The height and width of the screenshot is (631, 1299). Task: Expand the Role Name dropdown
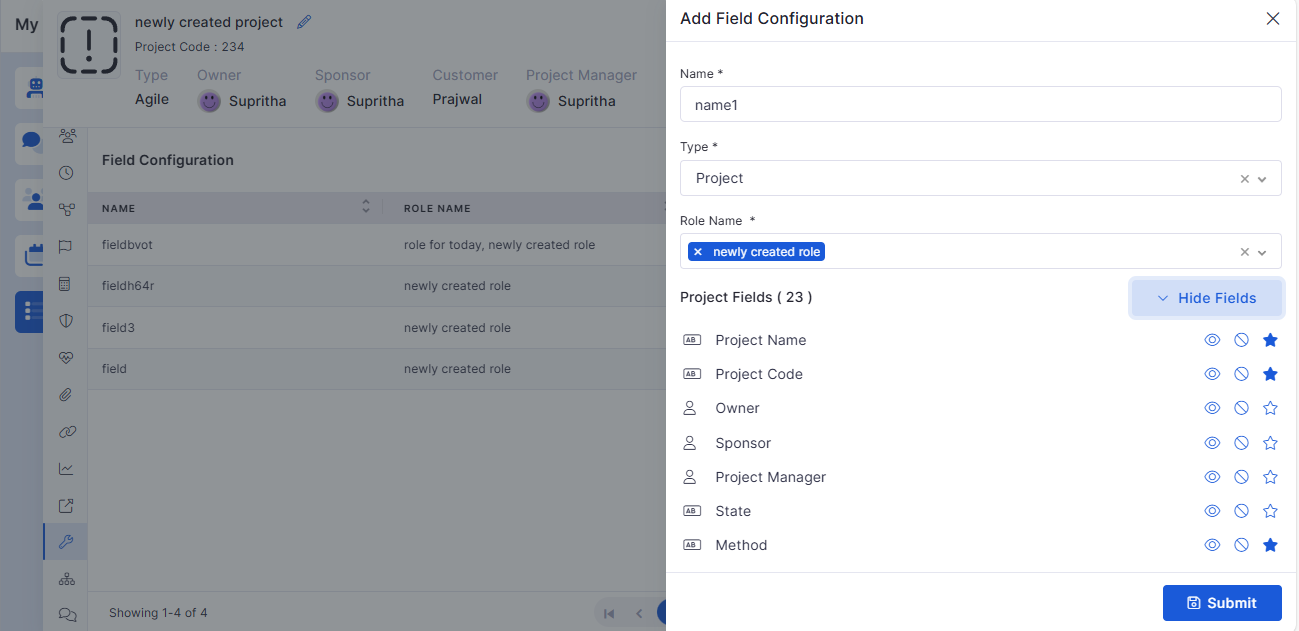(x=1262, y=252)
